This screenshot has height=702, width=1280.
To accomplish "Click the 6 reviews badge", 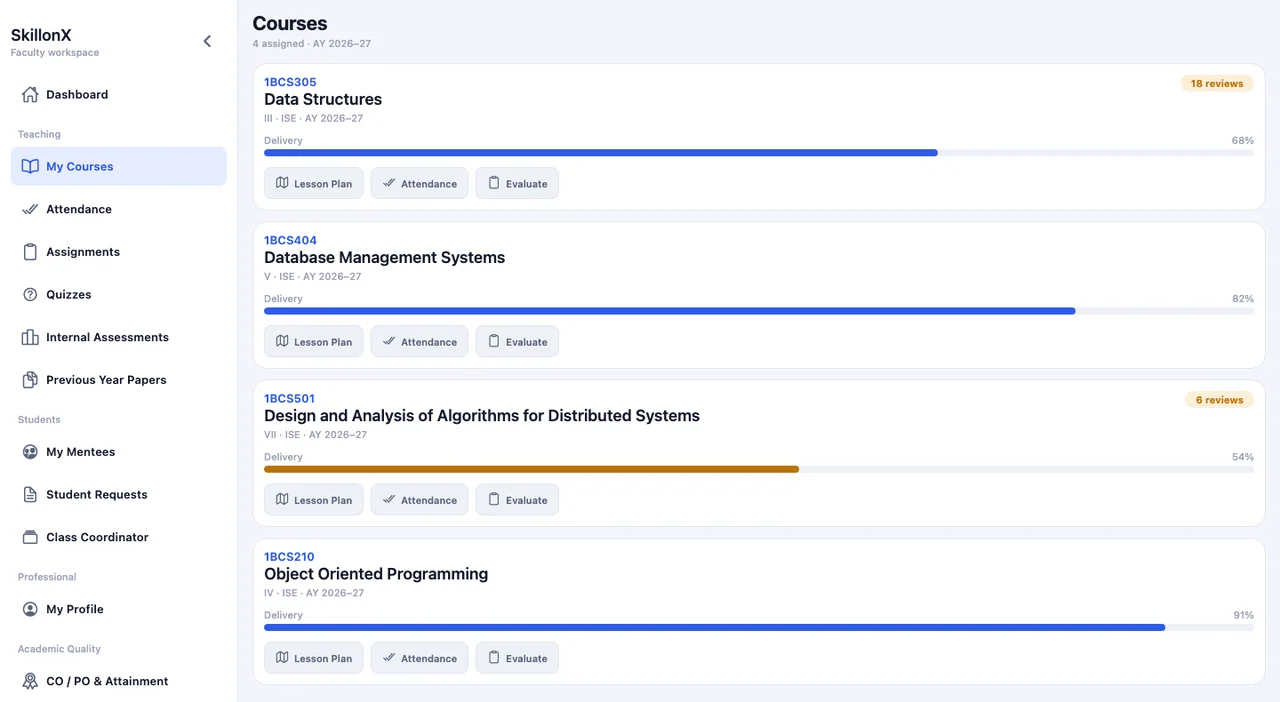I will pyautogui.click(x=1219, y=400).
